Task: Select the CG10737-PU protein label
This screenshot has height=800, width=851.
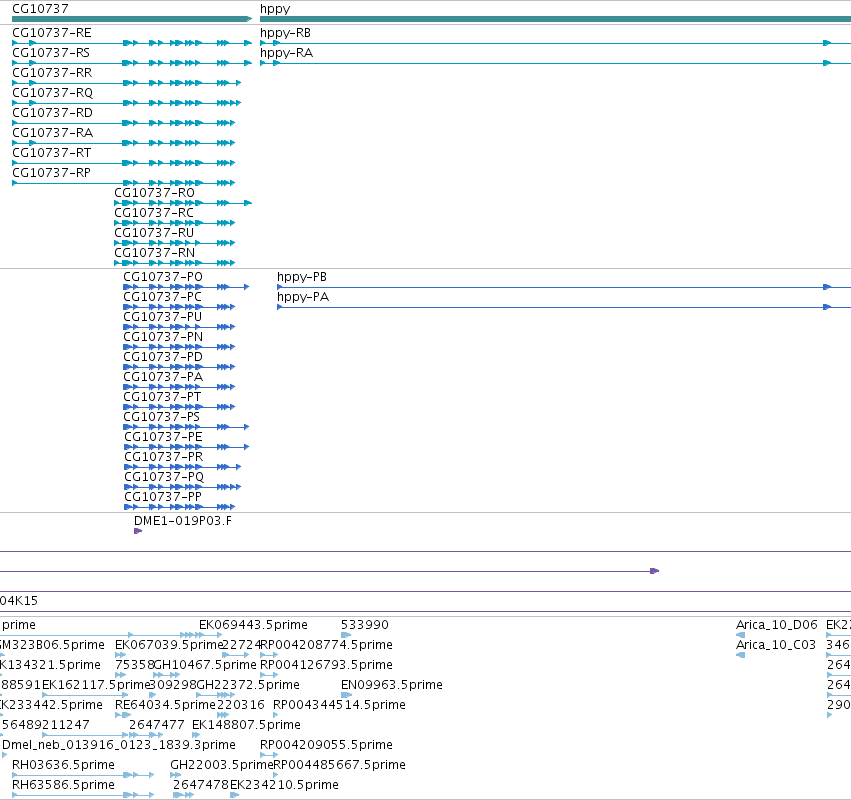Action: [x=162, y=317]
